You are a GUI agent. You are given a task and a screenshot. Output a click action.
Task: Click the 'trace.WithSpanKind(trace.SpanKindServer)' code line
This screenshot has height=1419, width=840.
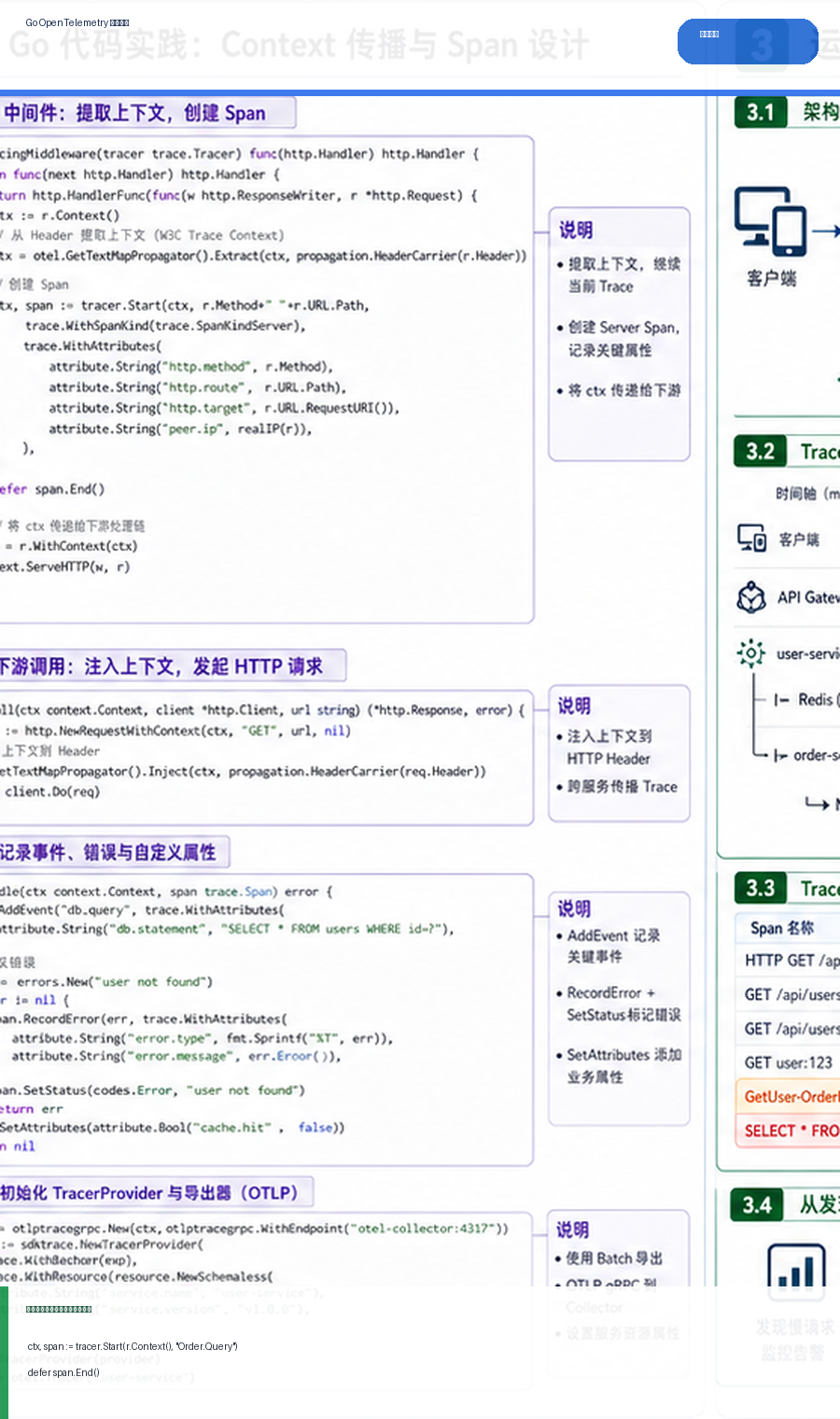pos(165,326)
